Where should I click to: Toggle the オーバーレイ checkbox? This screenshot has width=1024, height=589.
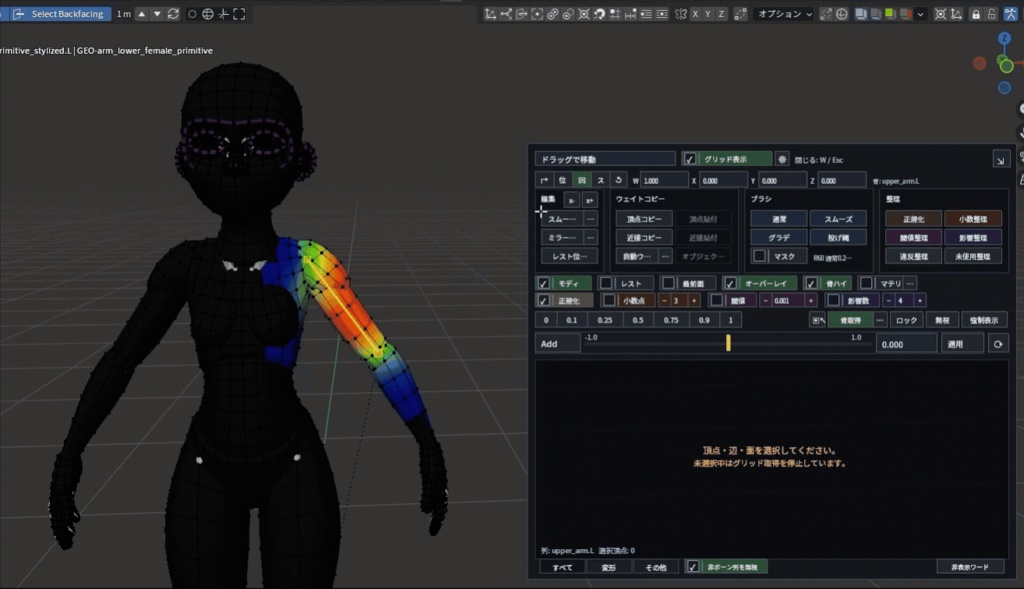pyautogui.click(x=730, y=283)
